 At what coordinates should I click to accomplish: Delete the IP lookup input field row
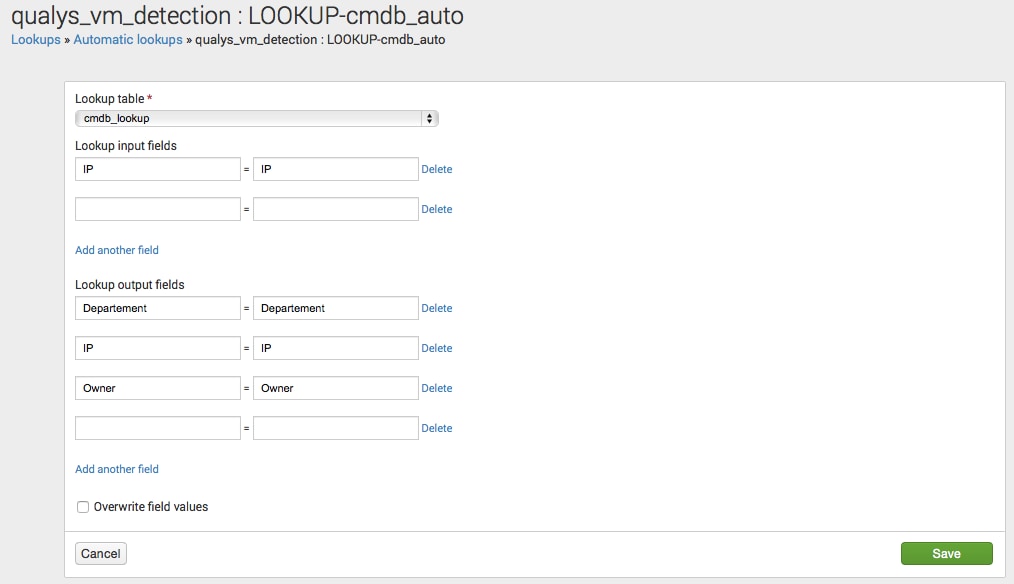(x=436, y=169)
